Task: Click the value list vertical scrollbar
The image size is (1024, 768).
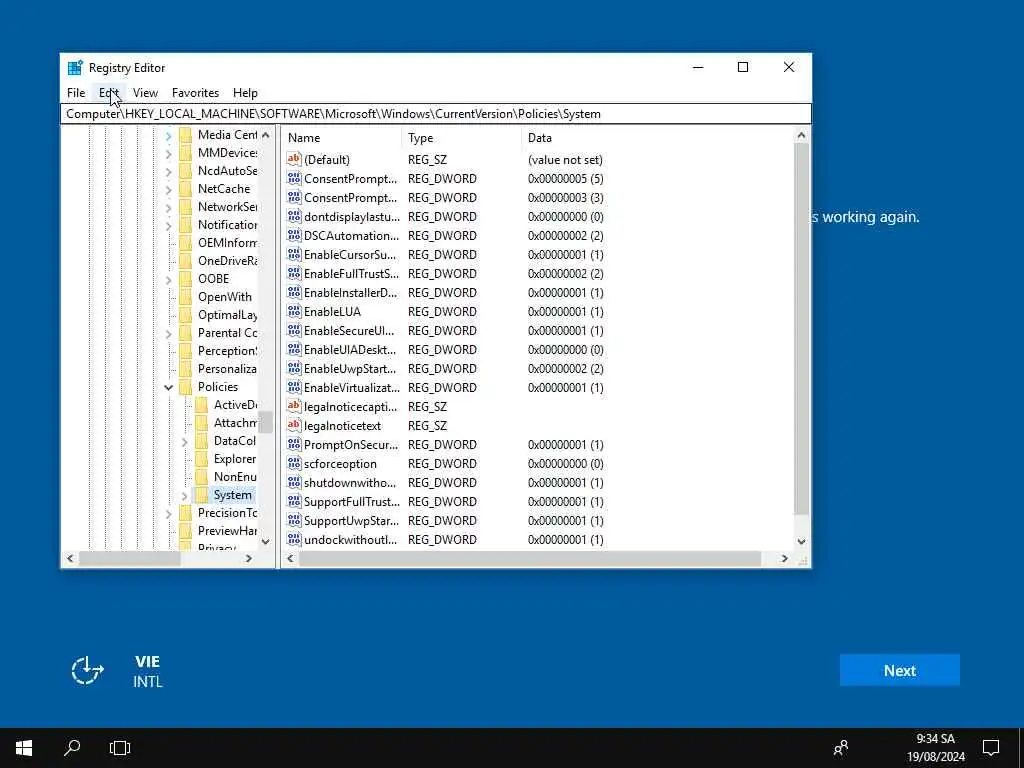Action: 801,328
